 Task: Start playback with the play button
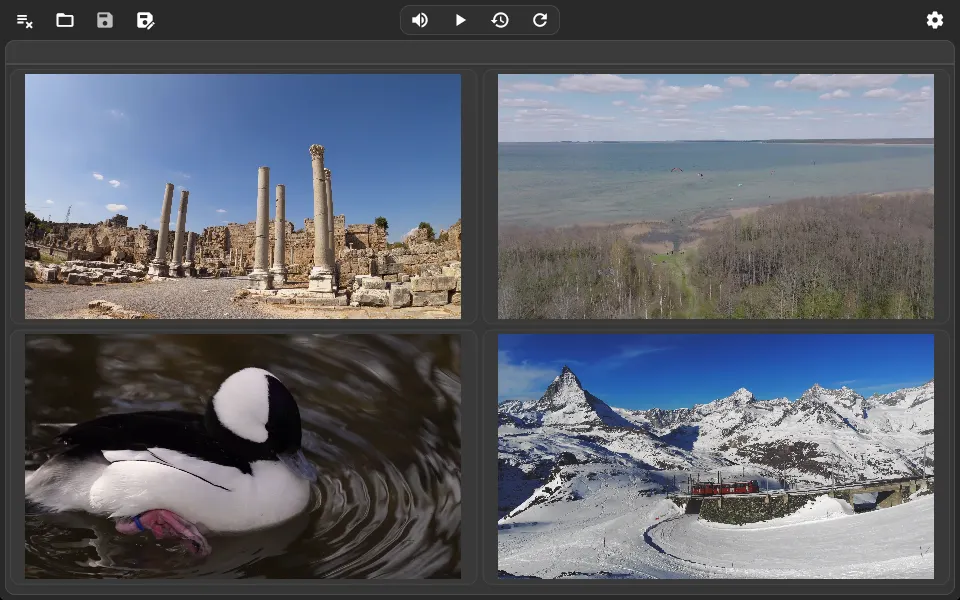pos(460,20)
